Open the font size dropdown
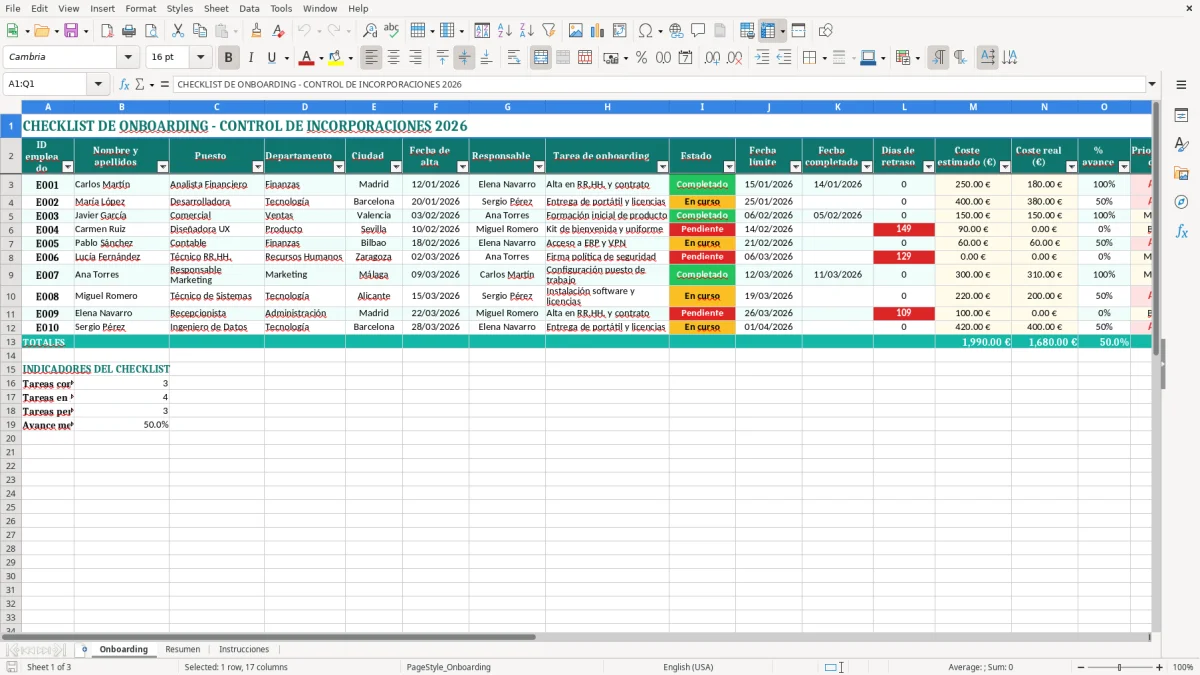1200x675 pixels. pos(201,58)
